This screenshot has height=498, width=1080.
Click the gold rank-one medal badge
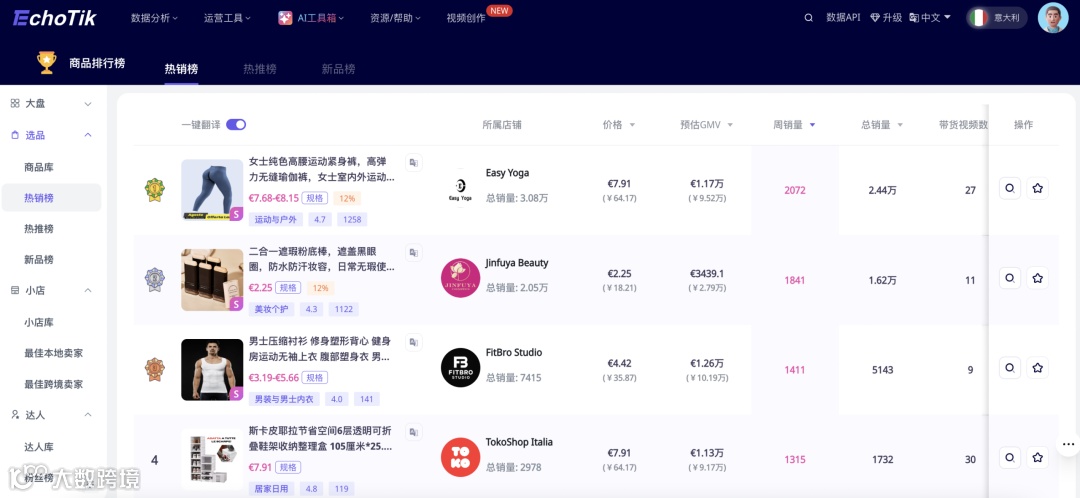coord(154,189)
